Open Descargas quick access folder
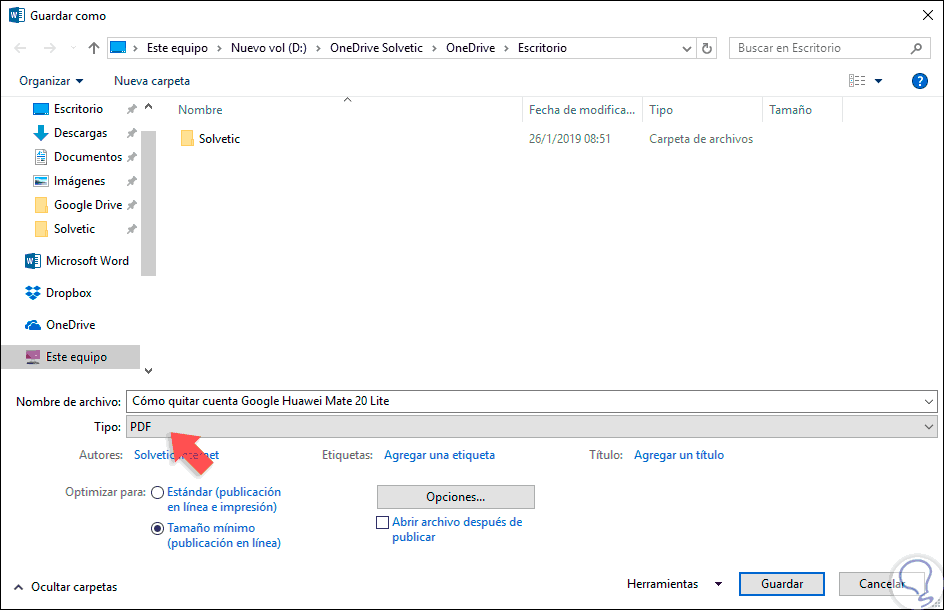This screenshot has height=610, width=944. (x=71, y=133)
